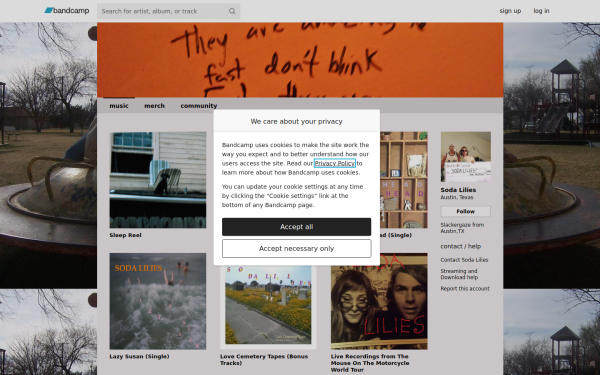Open the Lazy Susan (Single) title link

point(139,357)
